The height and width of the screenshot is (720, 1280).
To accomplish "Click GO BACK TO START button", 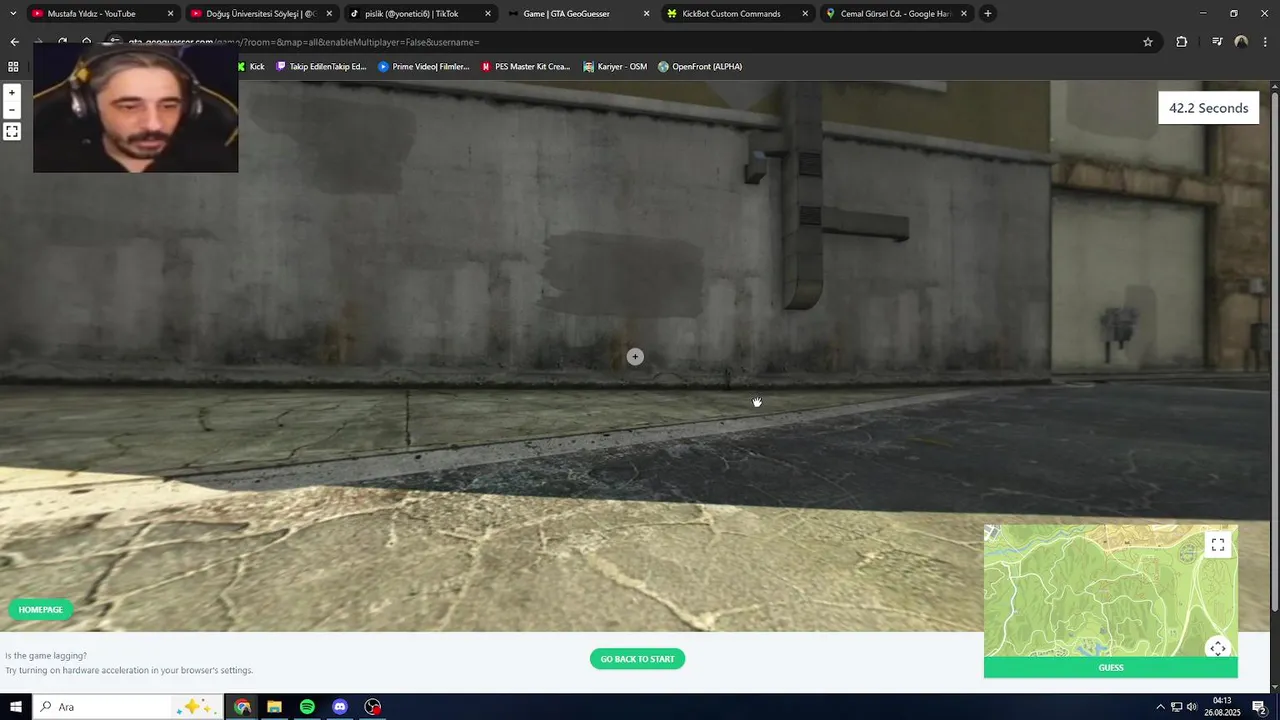I will point(637,659).
